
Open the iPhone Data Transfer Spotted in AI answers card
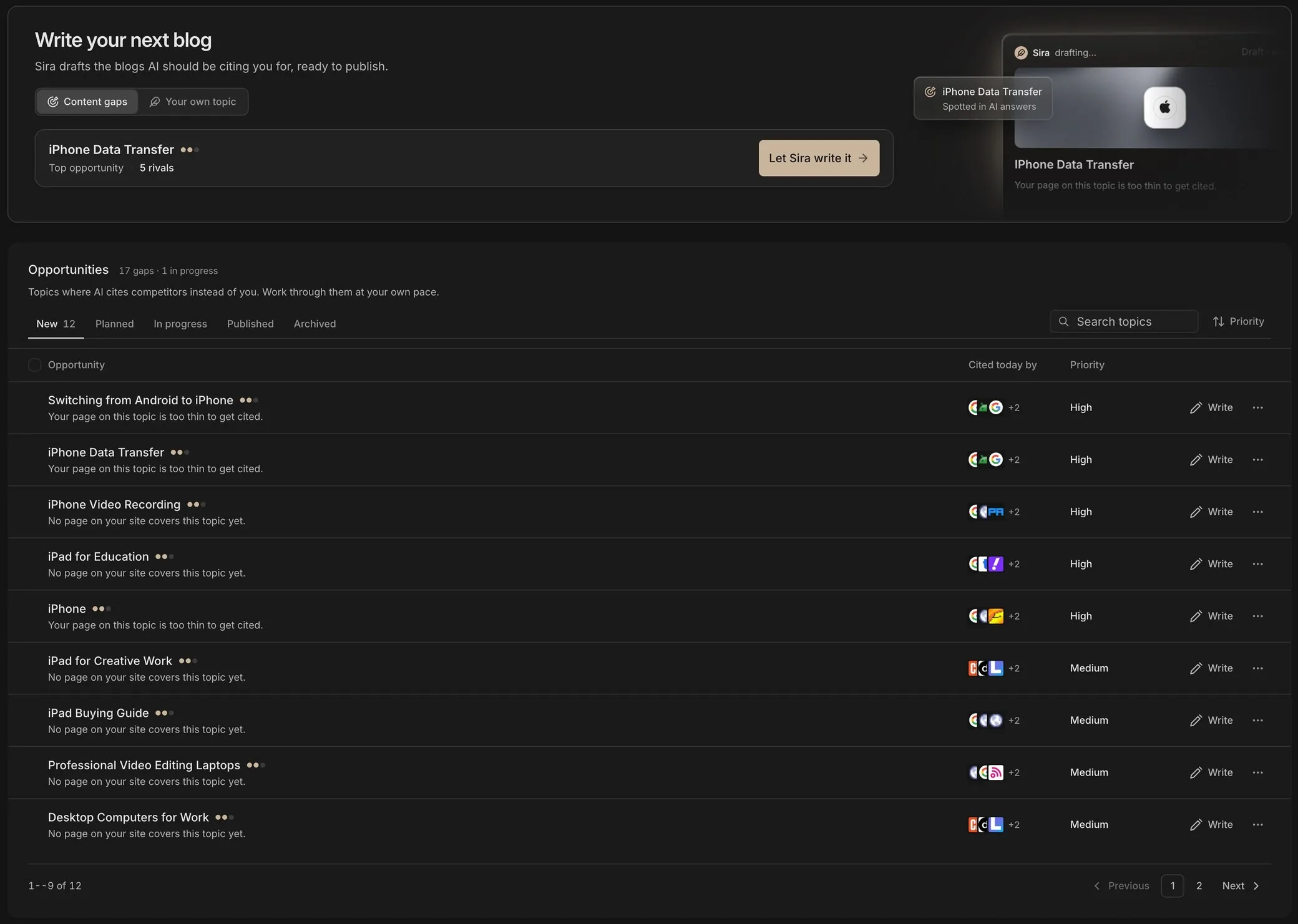pyautogui.click(x=983, y=99)
